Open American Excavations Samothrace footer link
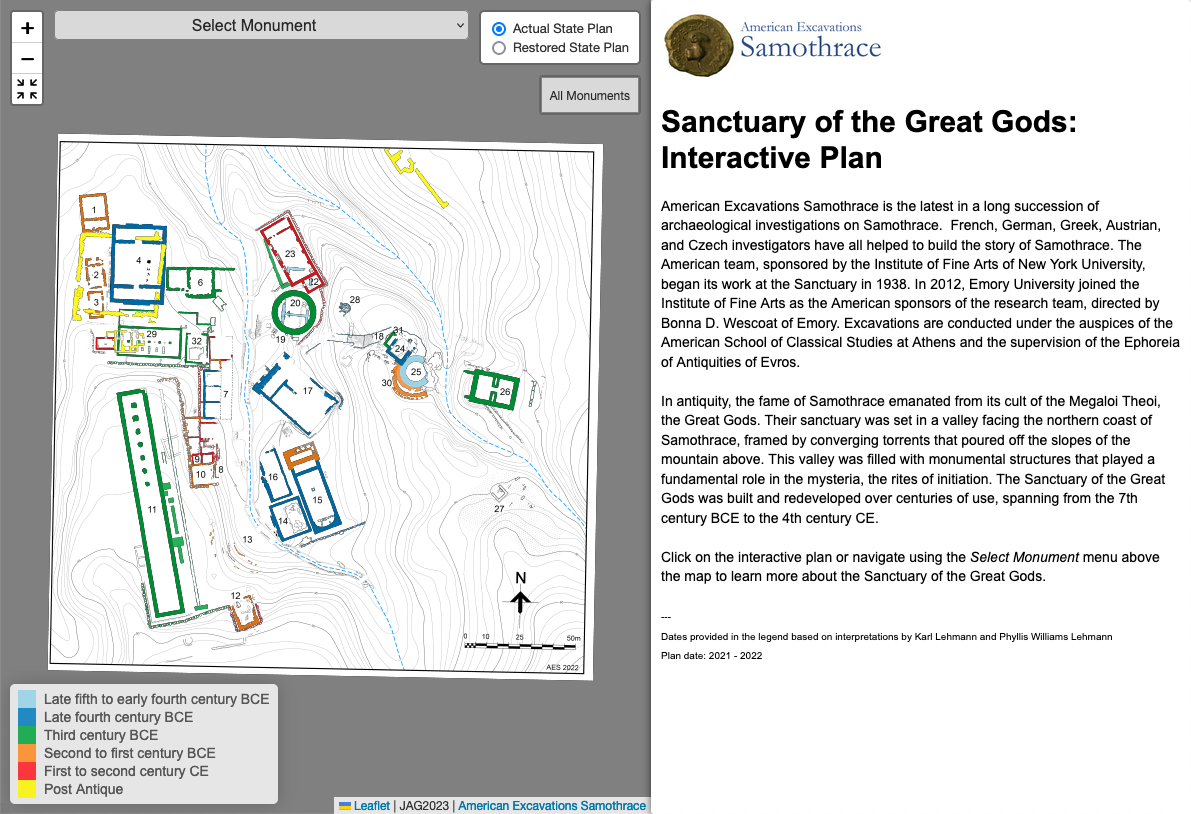Viewport: 1191px width, 814px height. (551, 806)
